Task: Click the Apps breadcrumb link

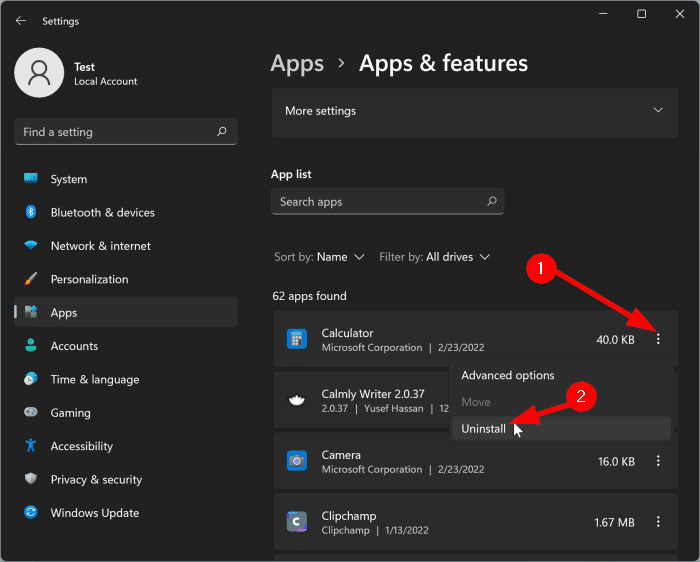Action: tap(297, 64)
